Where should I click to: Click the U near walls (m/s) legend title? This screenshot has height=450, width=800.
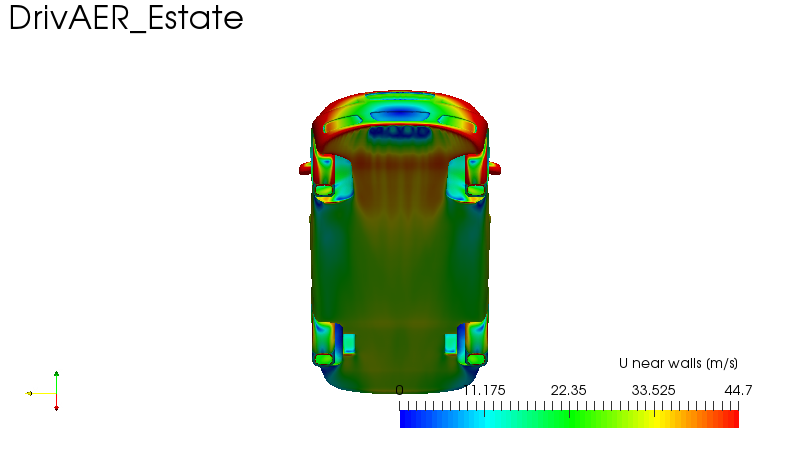(678, 363)
